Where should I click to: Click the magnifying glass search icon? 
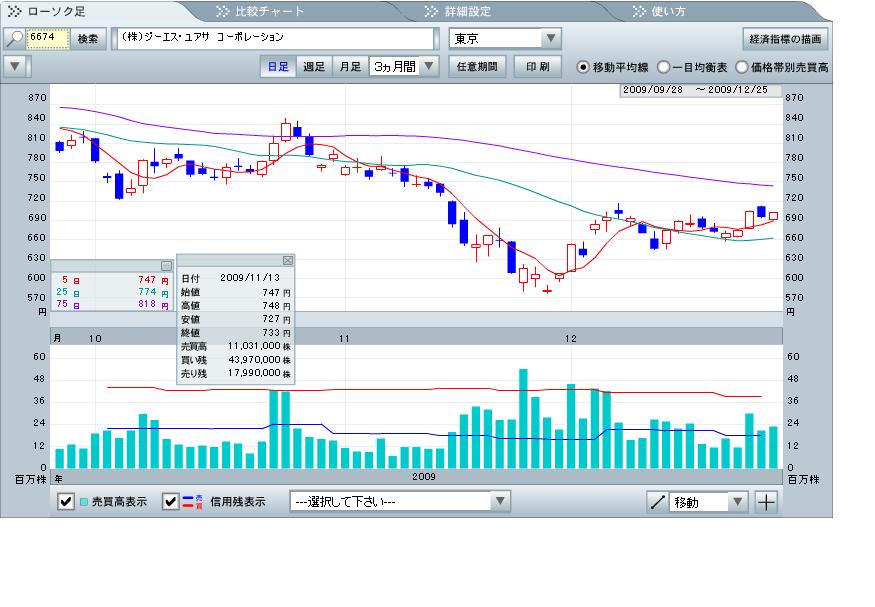15,39
